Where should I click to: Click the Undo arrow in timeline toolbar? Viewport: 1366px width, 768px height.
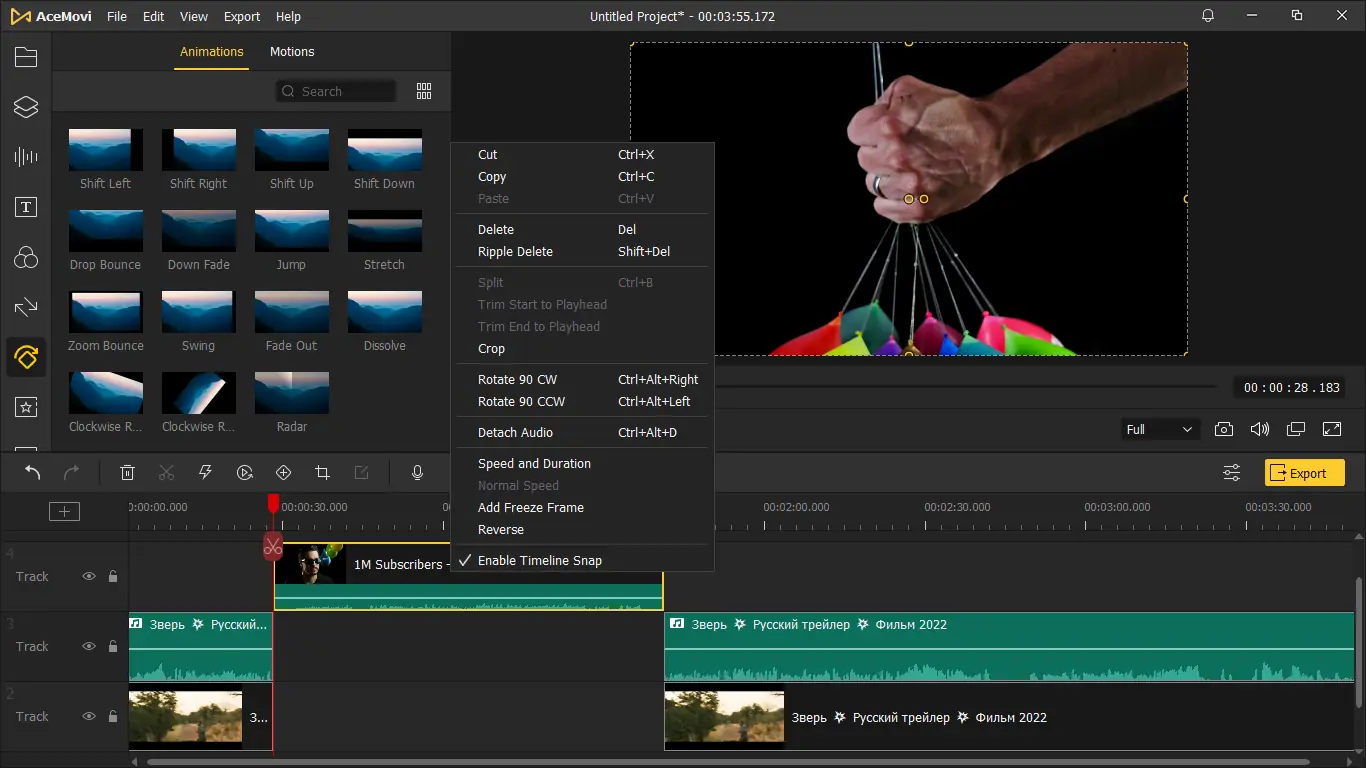(x=33, y=473)
